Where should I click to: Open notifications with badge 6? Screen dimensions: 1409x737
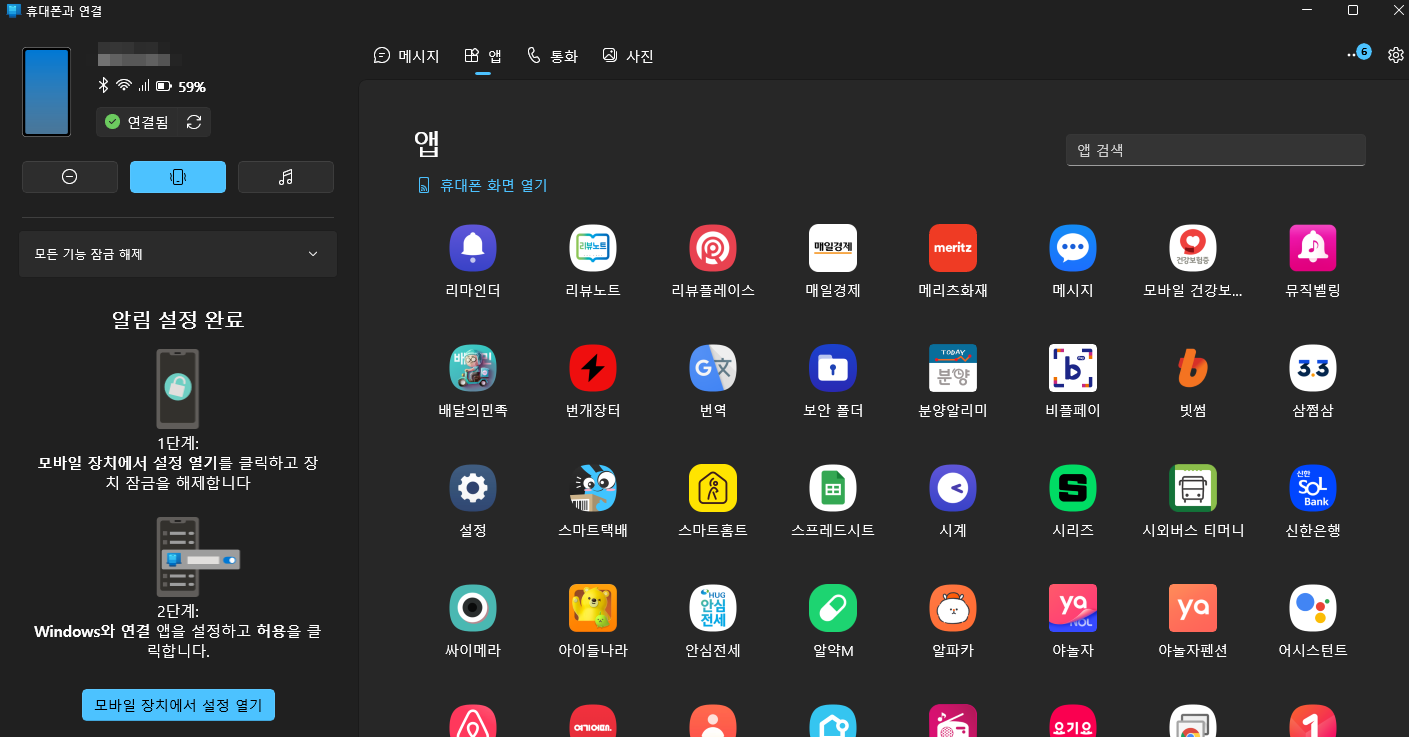point(1358,54)
